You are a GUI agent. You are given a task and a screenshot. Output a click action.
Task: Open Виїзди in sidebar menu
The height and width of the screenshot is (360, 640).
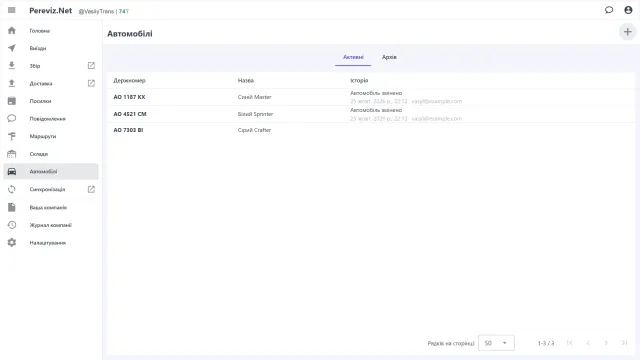pos(51,48)
